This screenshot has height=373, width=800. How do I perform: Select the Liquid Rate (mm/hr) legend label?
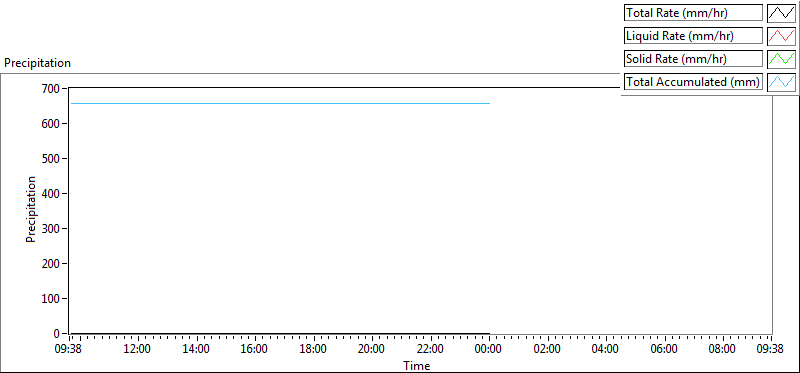point(693,36)
